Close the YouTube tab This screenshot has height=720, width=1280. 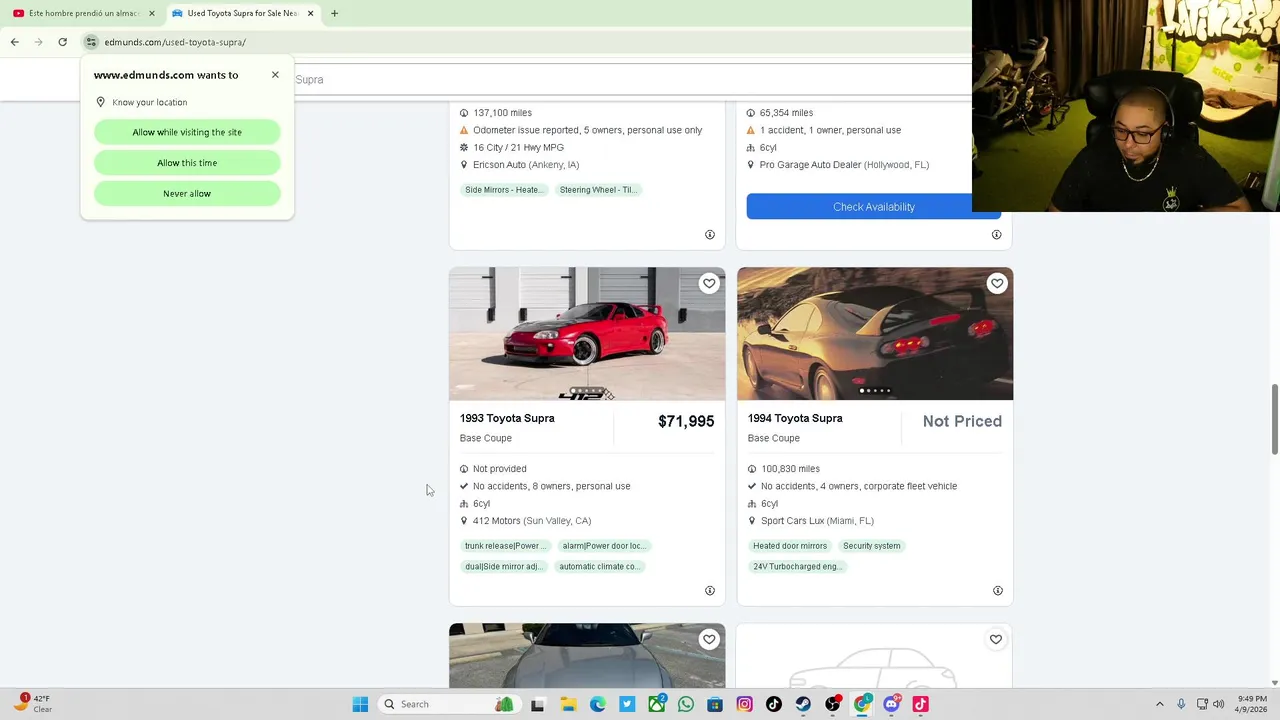[x=152, y=13]
